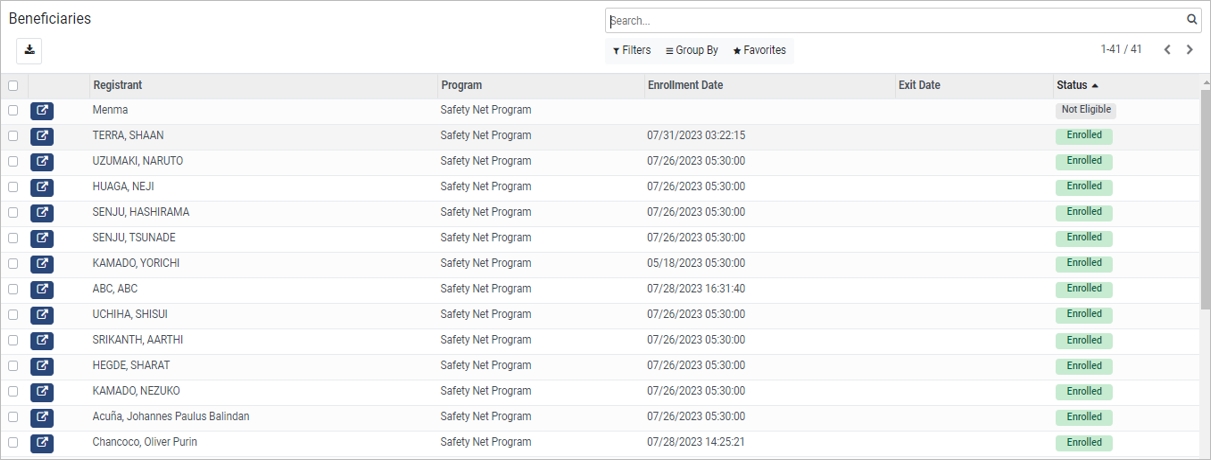Click the search magnifier icon

tap(1192, 20)
